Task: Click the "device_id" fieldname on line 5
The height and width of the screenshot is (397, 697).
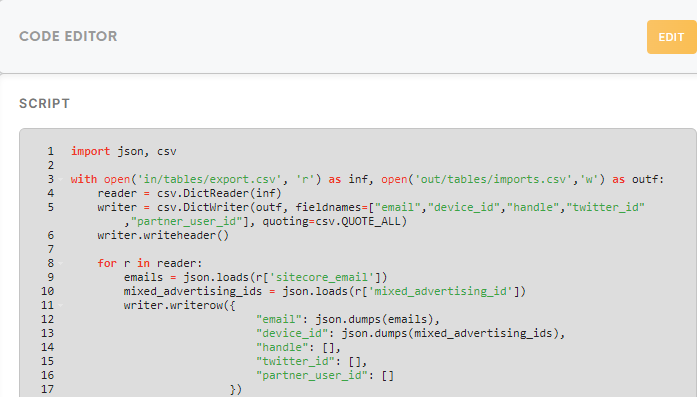Action: point(463,208)
